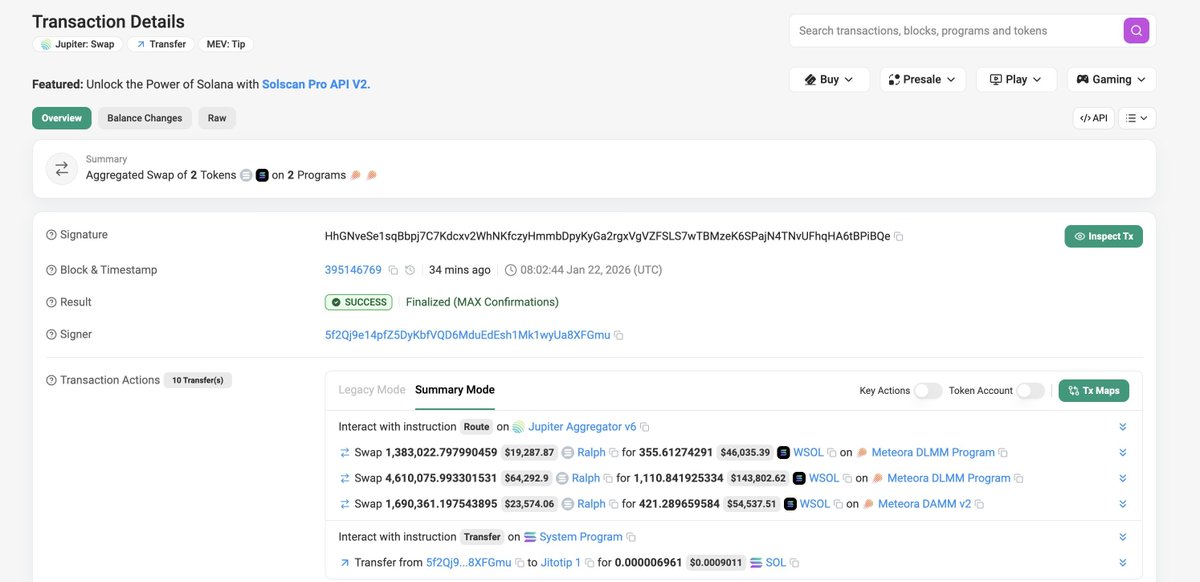Click the Inspect Tx button
This screenshot has width=1200, height=582.
[x=1103, y=236]
